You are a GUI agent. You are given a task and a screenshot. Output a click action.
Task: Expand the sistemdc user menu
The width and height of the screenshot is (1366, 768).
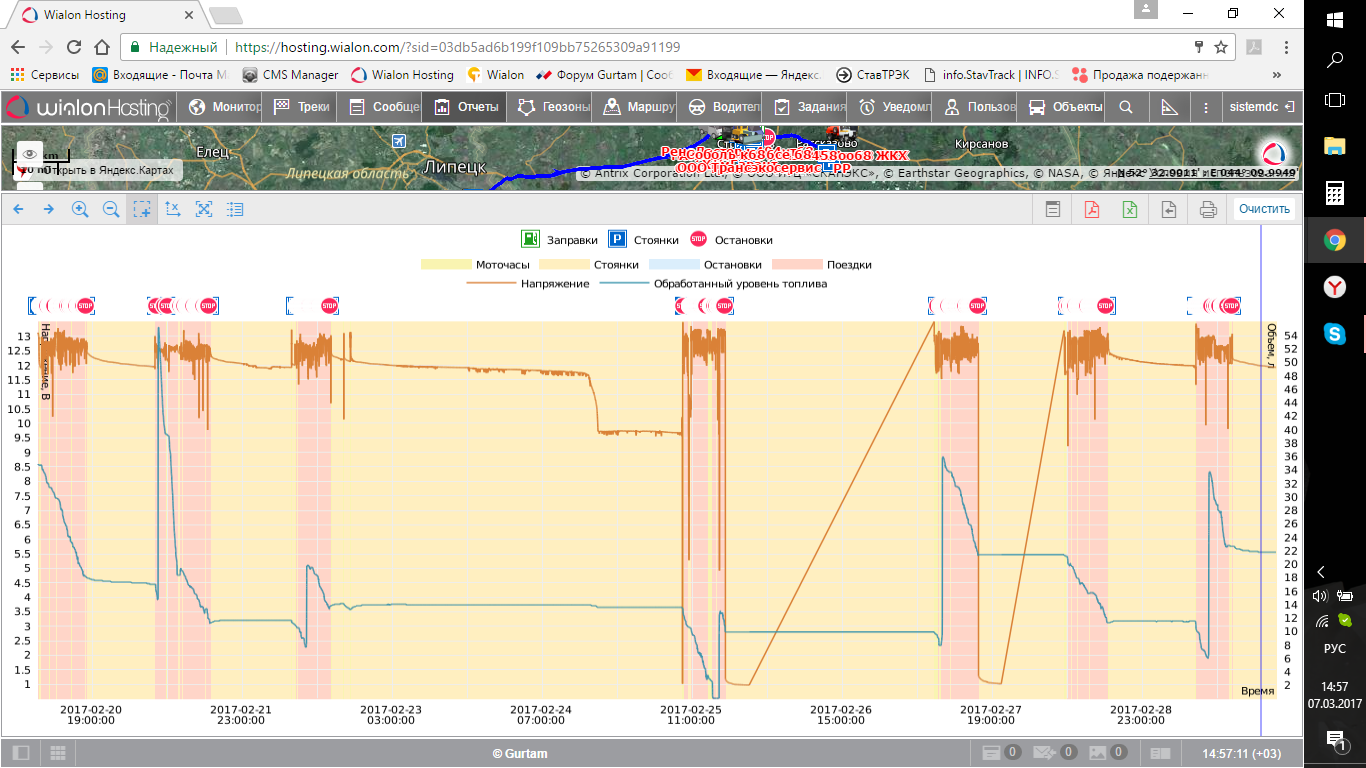pyautogui.click(x=1263, y=107)
